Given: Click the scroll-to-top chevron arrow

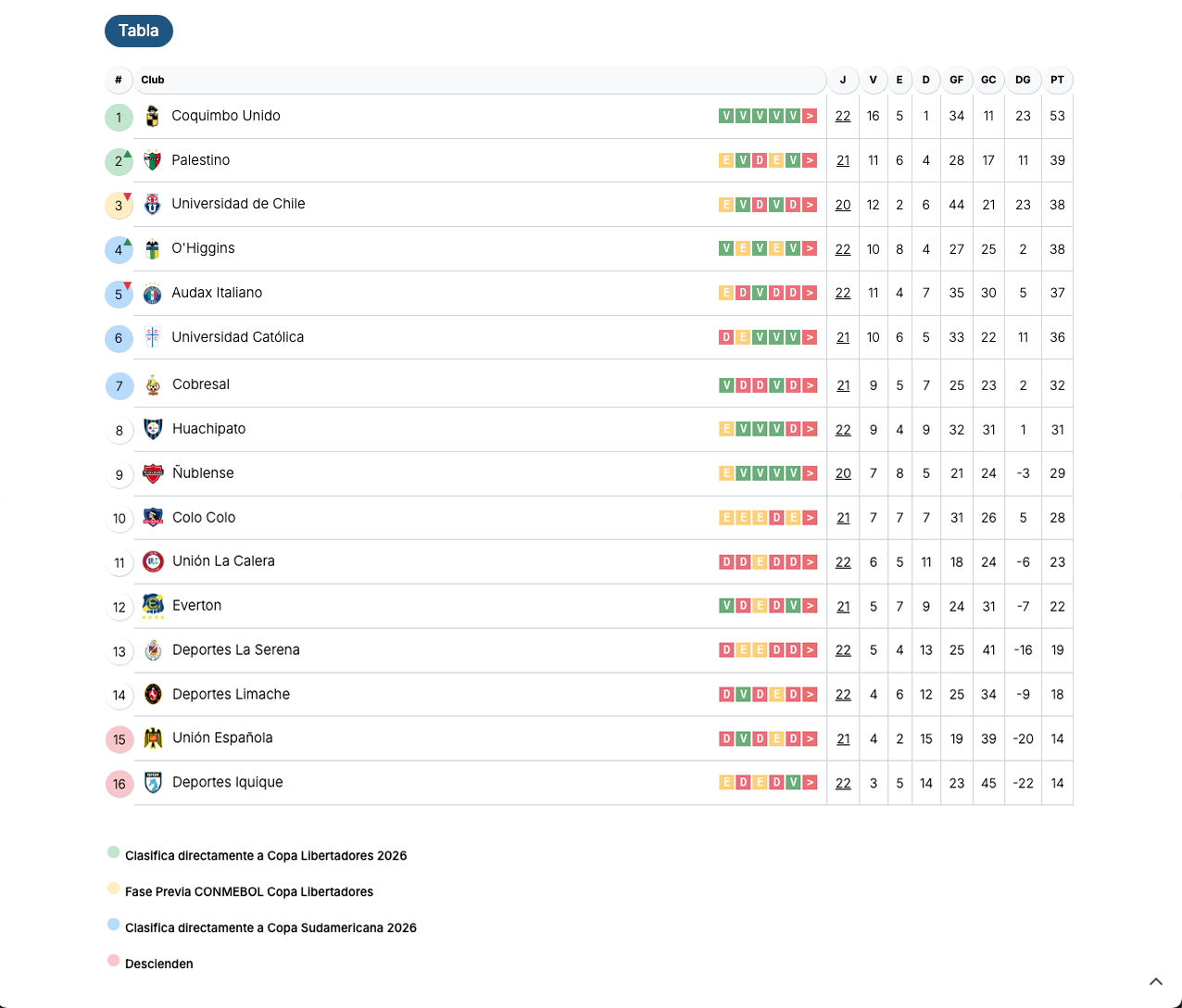Looking at the screenshot, I should 1156,982.
